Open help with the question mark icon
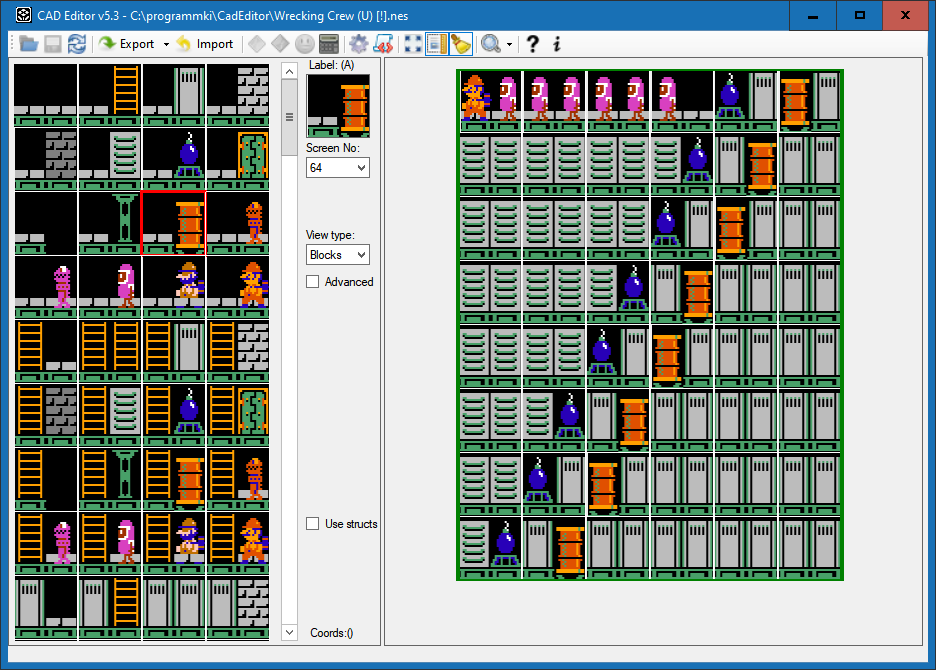This screenshot has height=670, width=936. click(532, 44)
